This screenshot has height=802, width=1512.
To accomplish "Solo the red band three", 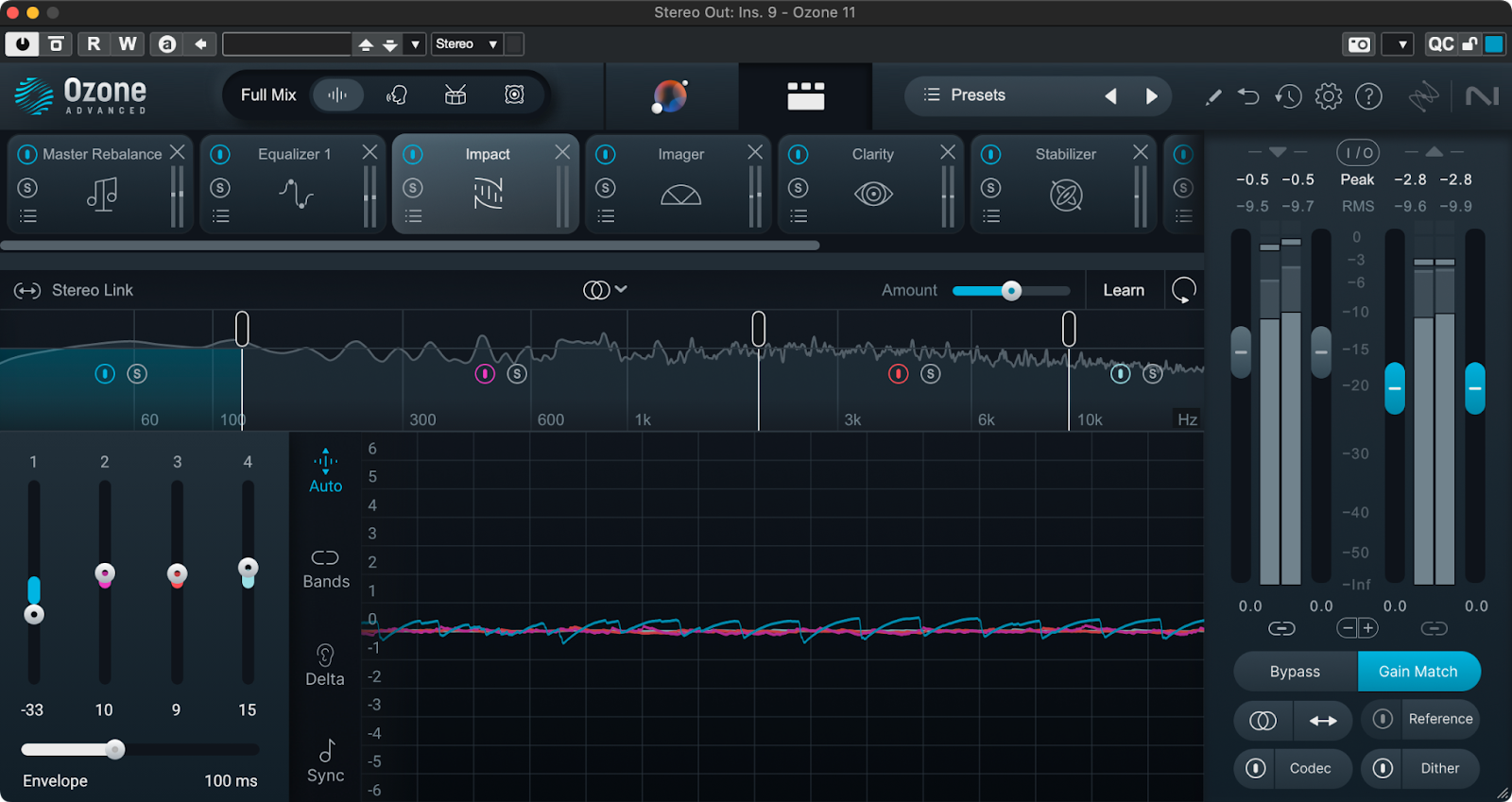I will [931, 374].
